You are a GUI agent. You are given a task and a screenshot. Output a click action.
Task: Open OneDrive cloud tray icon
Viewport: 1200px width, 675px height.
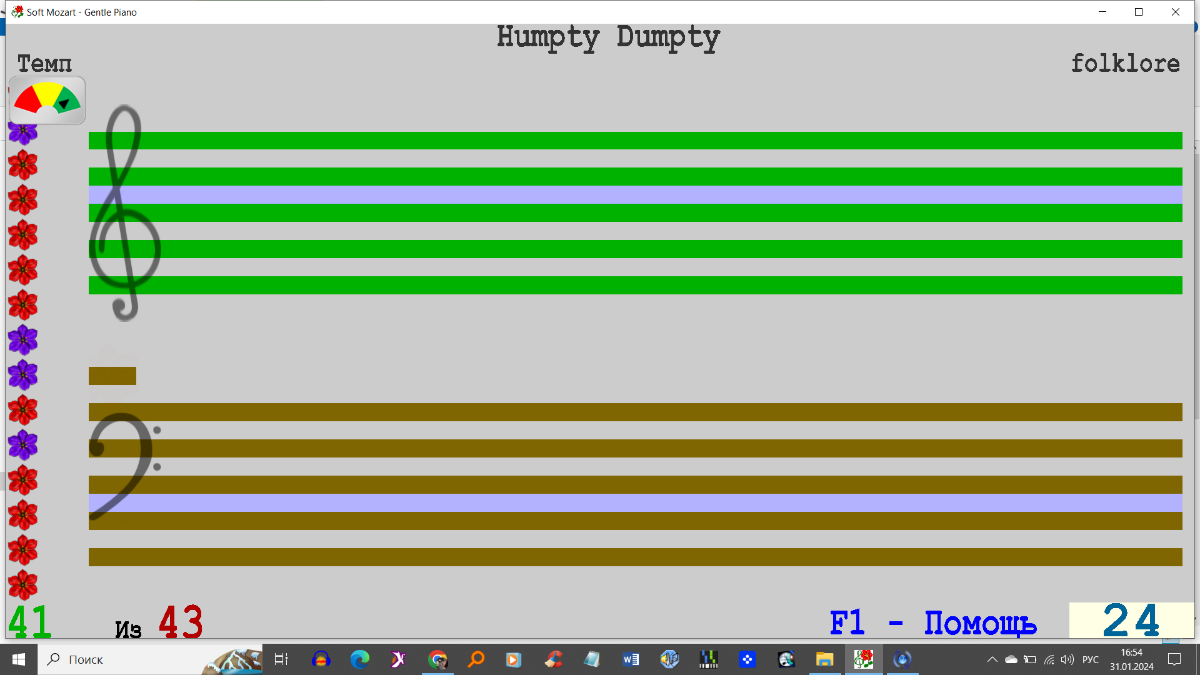click(x=1011, y=659)
